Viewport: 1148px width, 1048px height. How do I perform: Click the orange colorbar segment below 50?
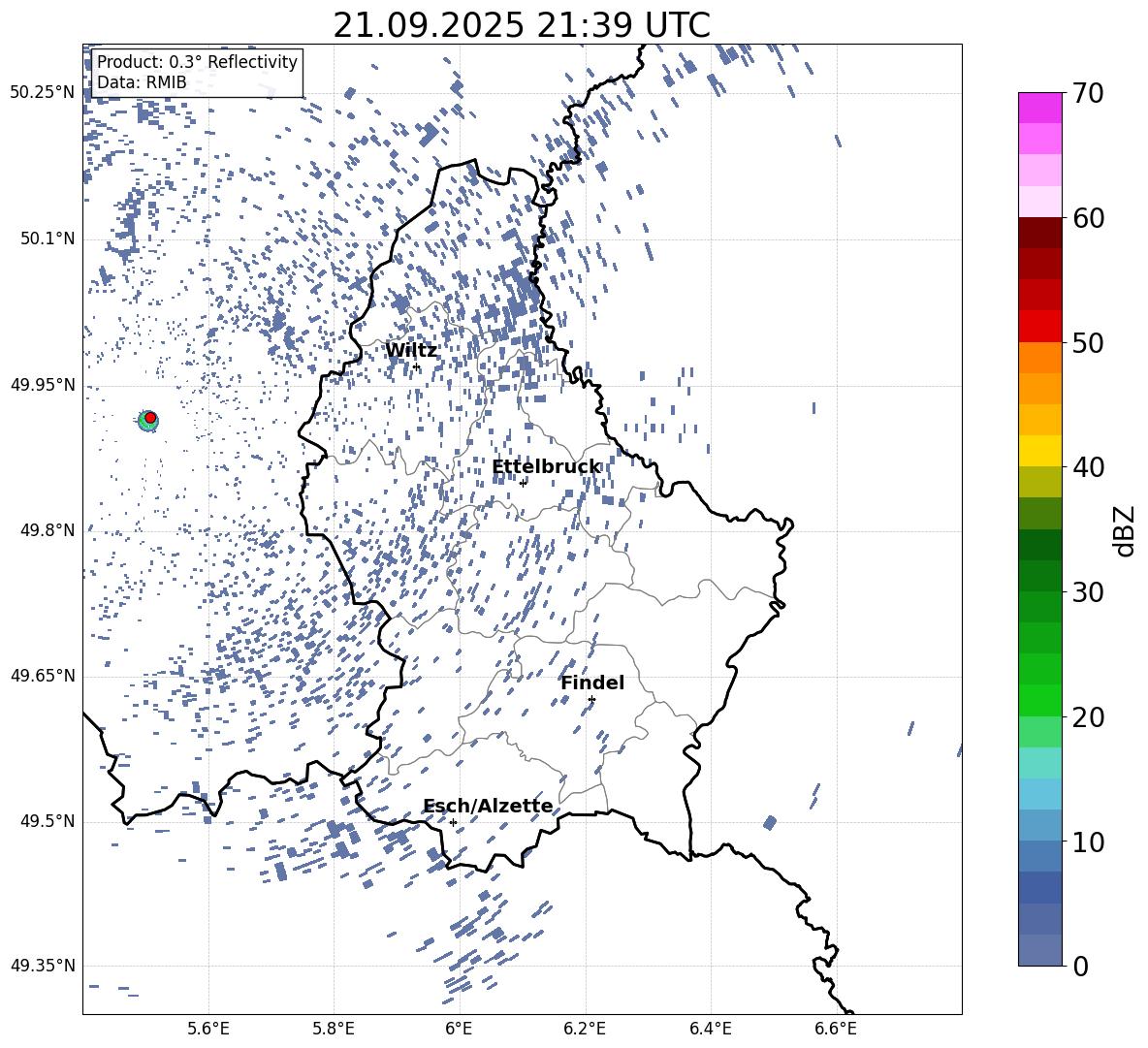pyautogui.click(x=1040, y=358)
